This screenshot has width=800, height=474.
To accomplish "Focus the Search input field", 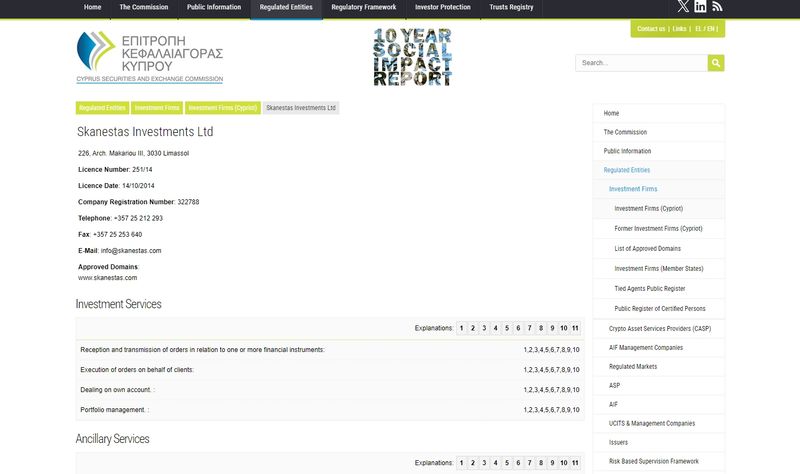I will (x=641, y=63).
